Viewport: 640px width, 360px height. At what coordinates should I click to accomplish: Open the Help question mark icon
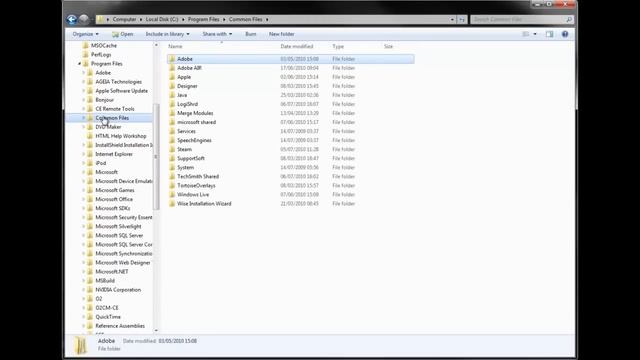pyautogui.click(x=565, y=34)
